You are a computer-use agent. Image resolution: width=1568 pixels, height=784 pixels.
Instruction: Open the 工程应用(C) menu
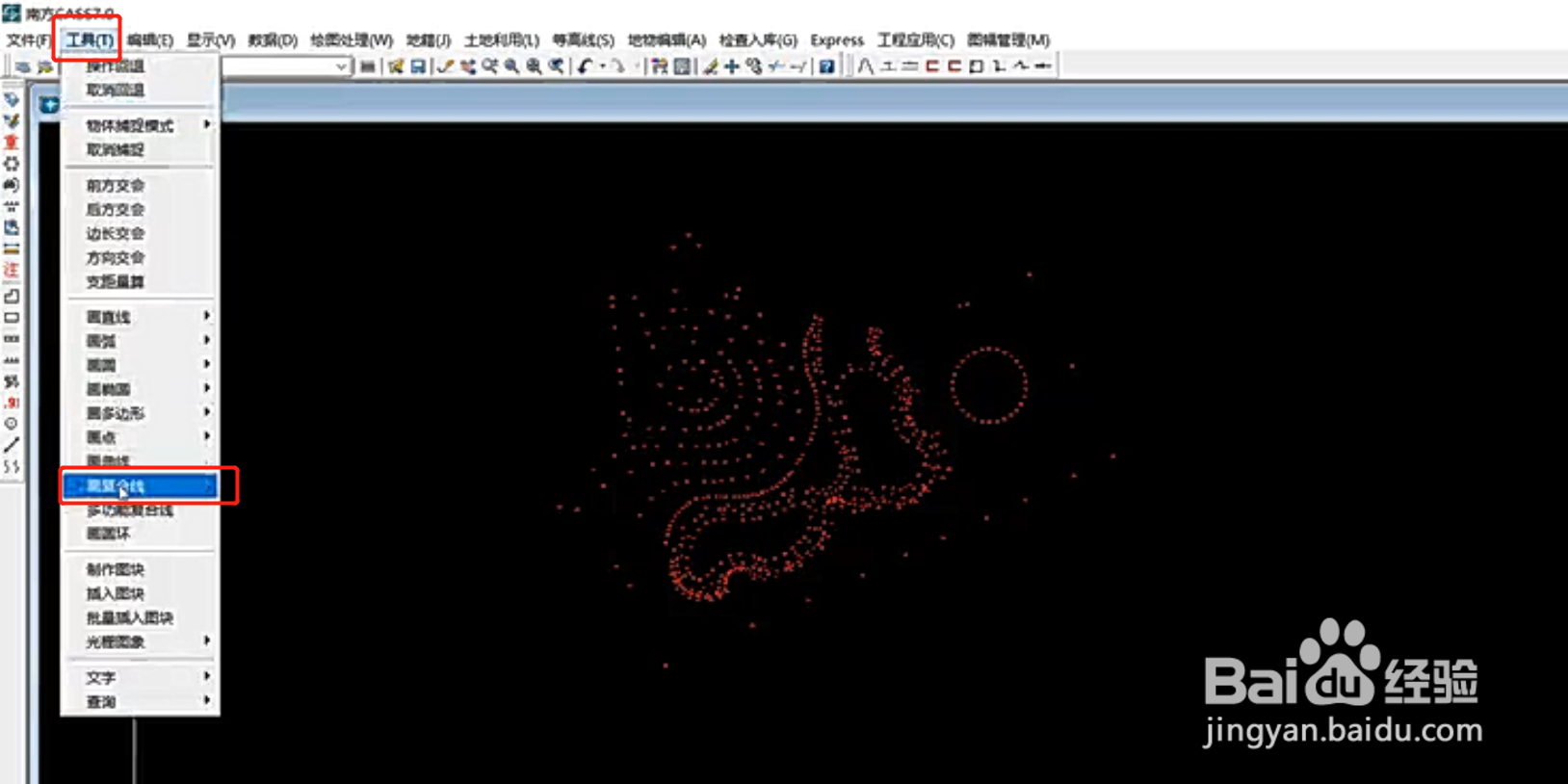[915, 40]
